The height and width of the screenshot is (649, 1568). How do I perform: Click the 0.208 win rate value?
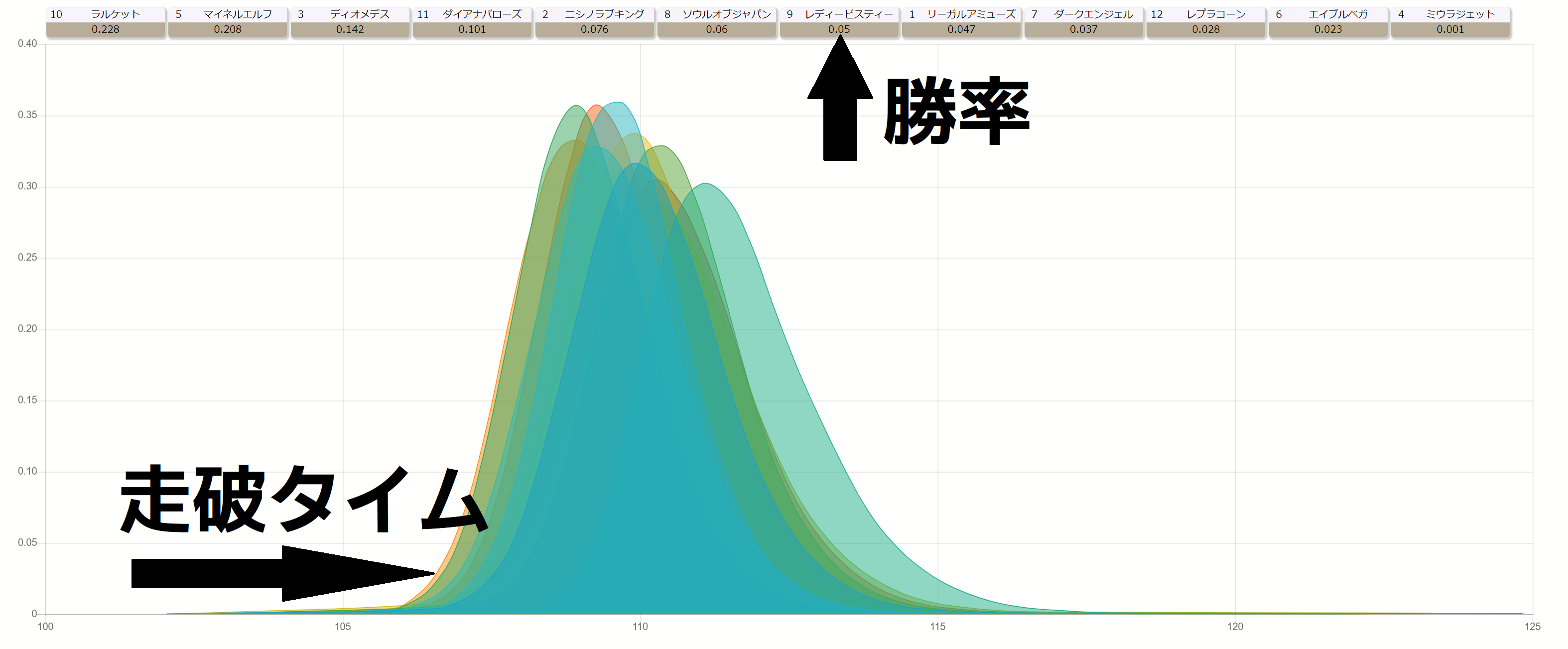(x=228, y=29)
